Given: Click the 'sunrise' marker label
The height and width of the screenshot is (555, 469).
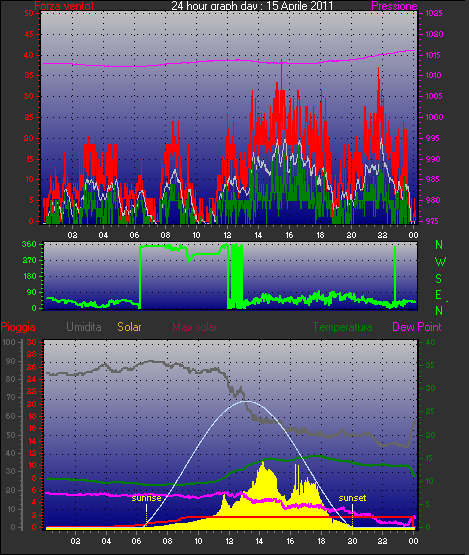Looking at the screenshot, I should coord(147,498).
